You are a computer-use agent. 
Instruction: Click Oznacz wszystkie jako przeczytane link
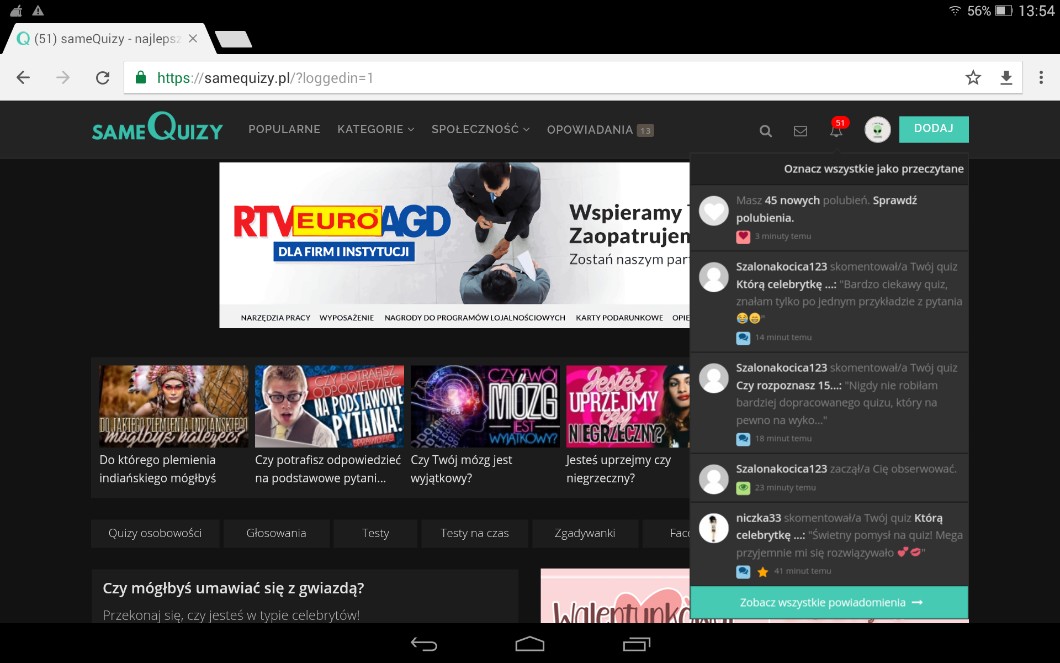(x=873, y=169)
